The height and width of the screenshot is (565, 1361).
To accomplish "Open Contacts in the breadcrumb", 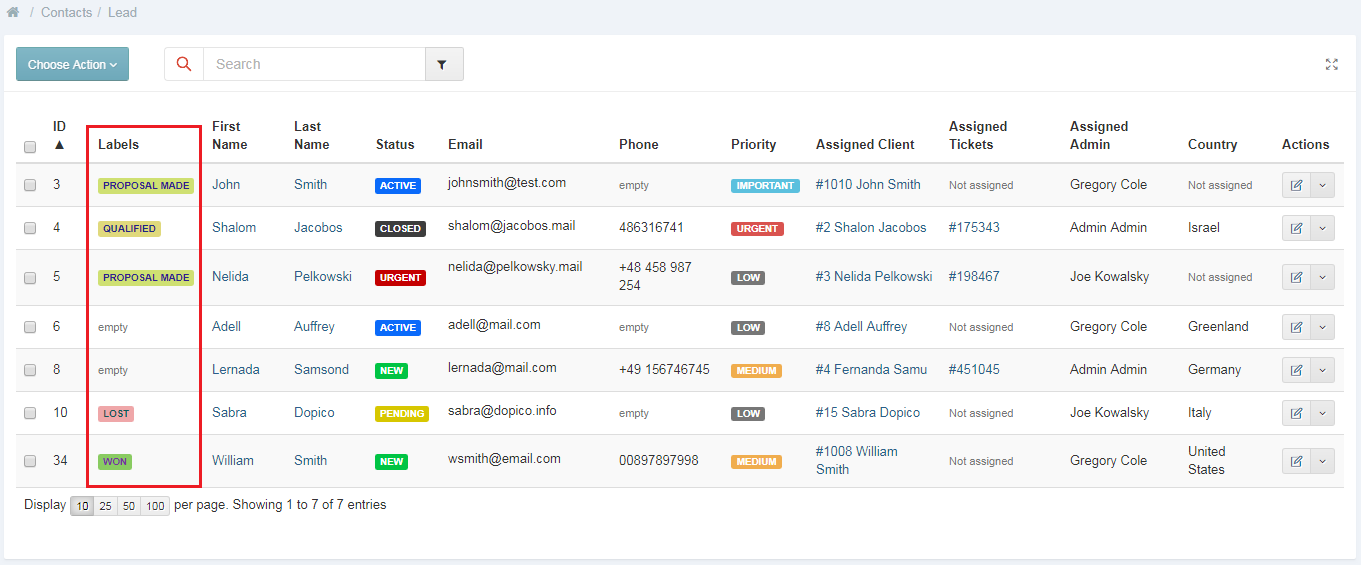I will (66, 13).
